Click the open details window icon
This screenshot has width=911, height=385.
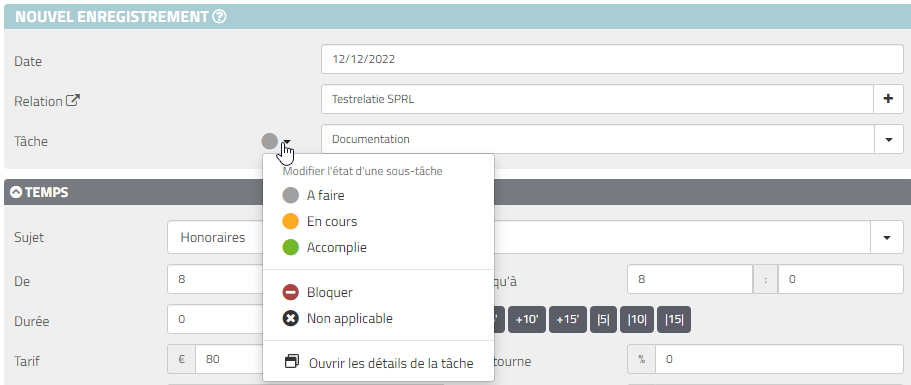[x=292, y=362]
